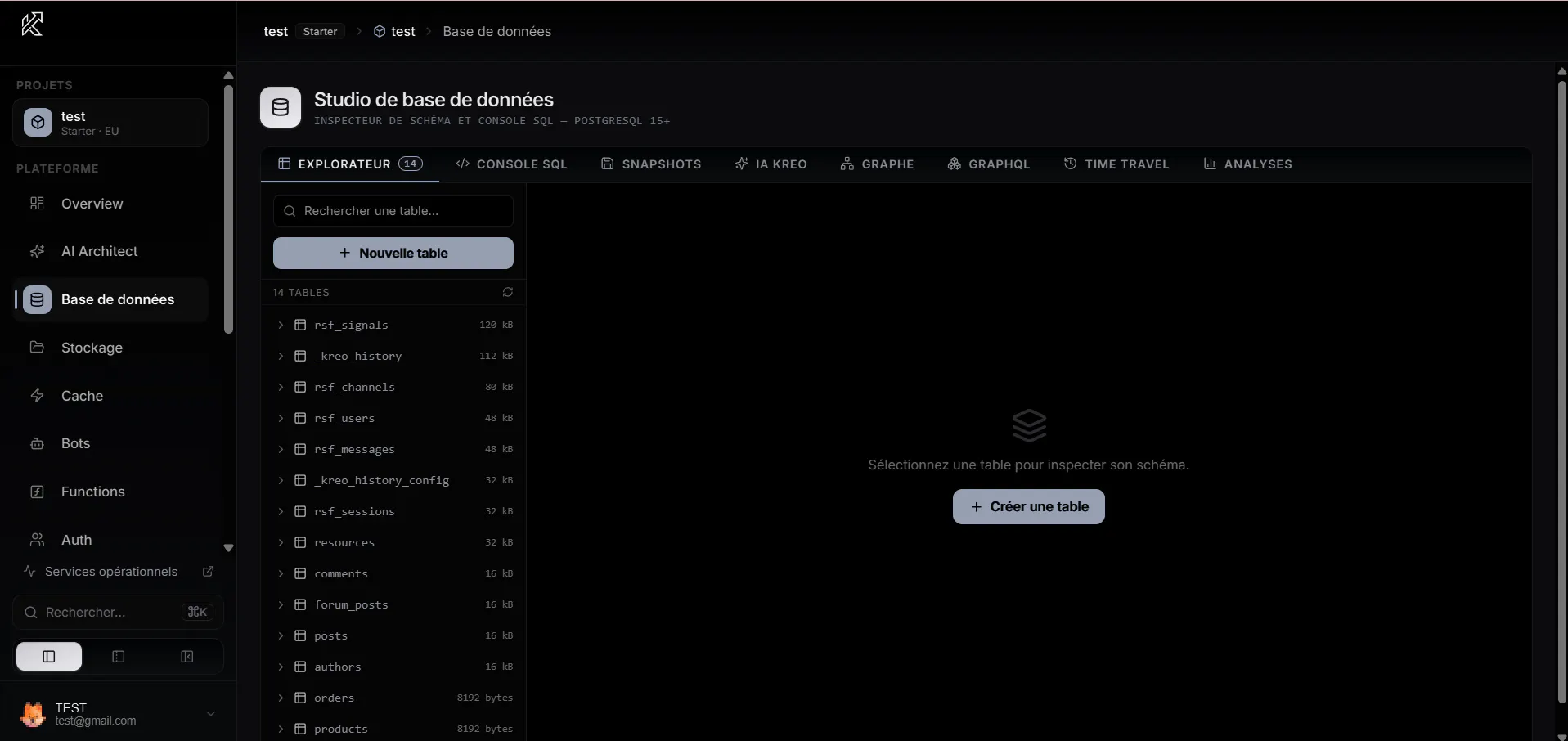The image size is (1568, 741).
Task: Click the Auth users icon
Action: pyautogui.click(x=37, y=540)
